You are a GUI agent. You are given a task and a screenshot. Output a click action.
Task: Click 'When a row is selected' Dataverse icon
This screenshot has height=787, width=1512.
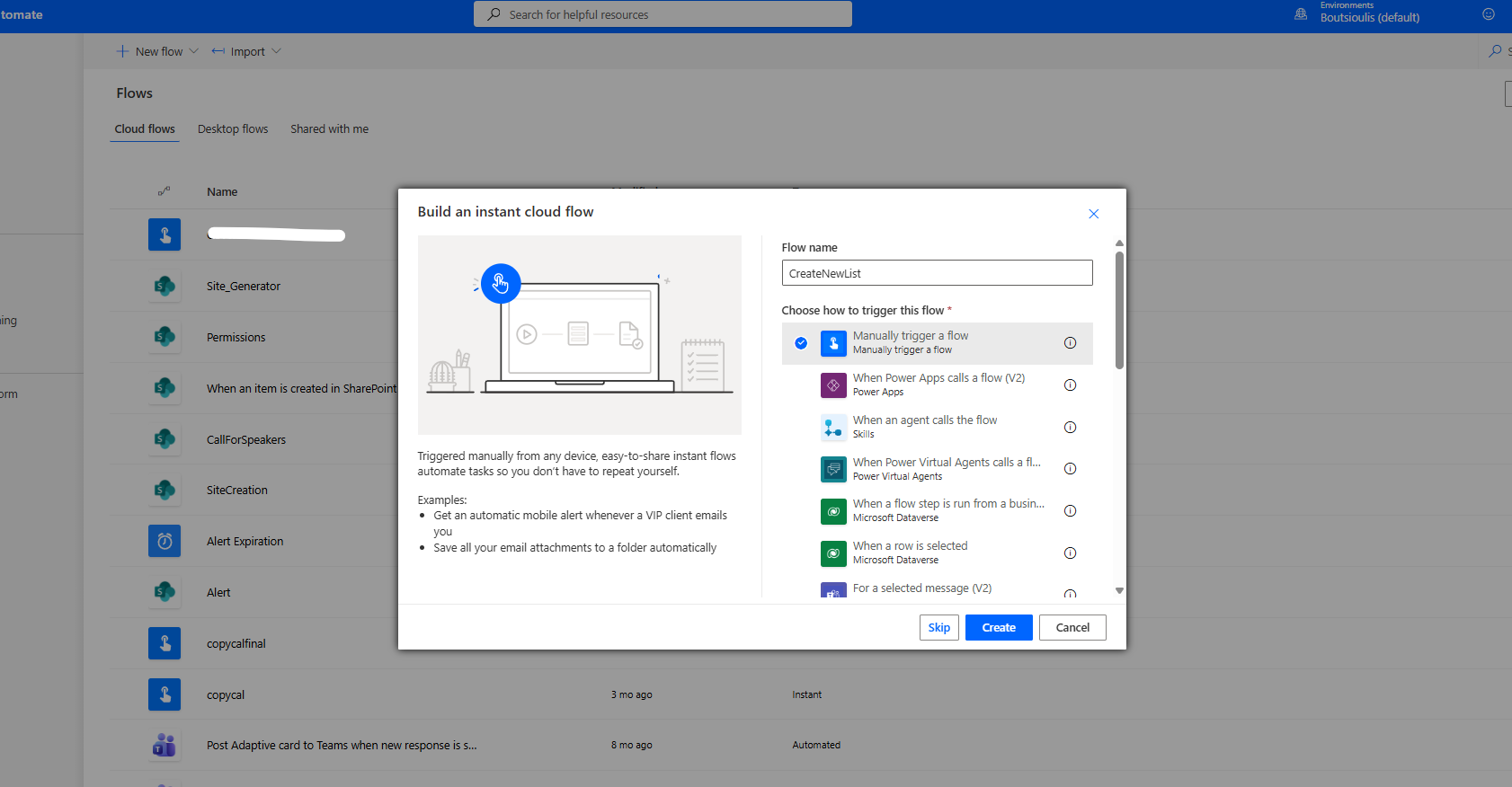[833, 553]
